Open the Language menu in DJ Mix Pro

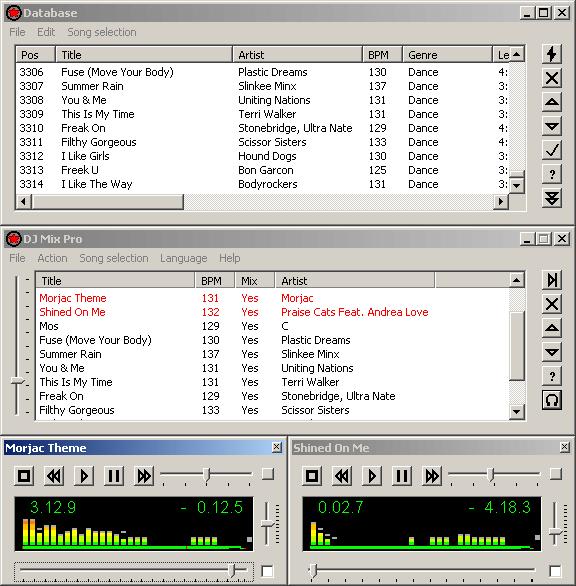184,258
